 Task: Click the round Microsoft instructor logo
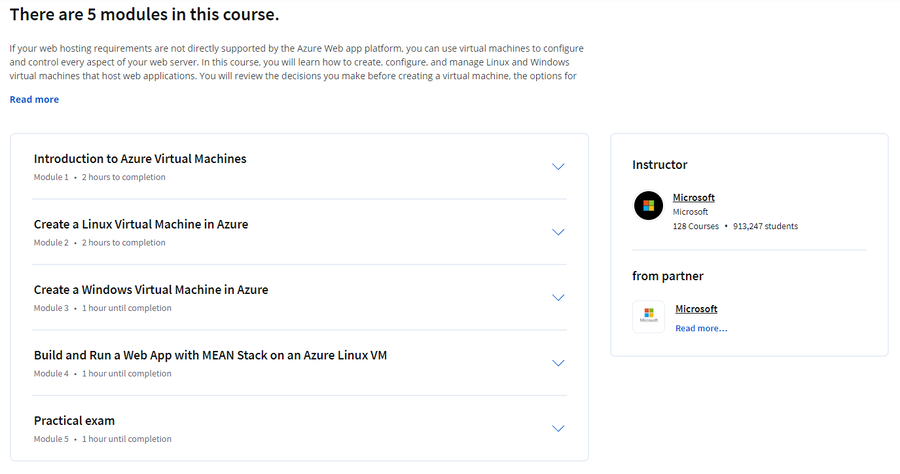click(649, 205)
